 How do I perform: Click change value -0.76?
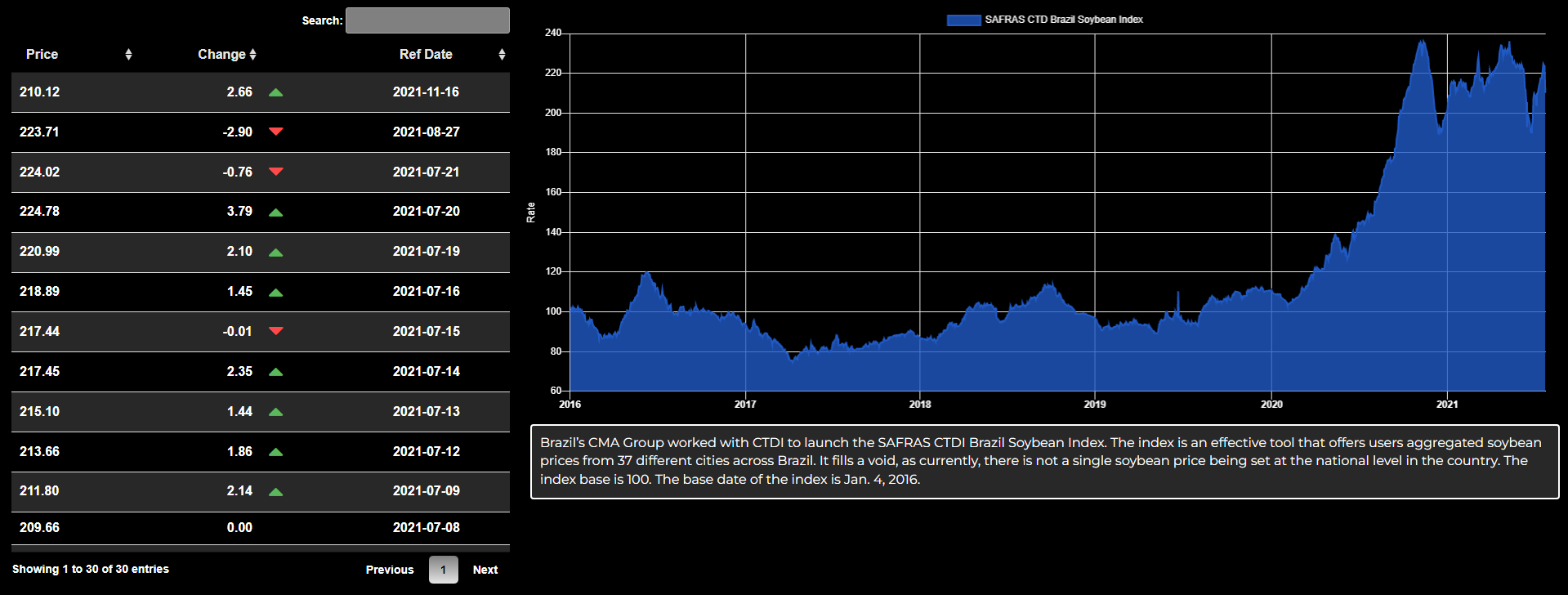click(x=237, y=172)
